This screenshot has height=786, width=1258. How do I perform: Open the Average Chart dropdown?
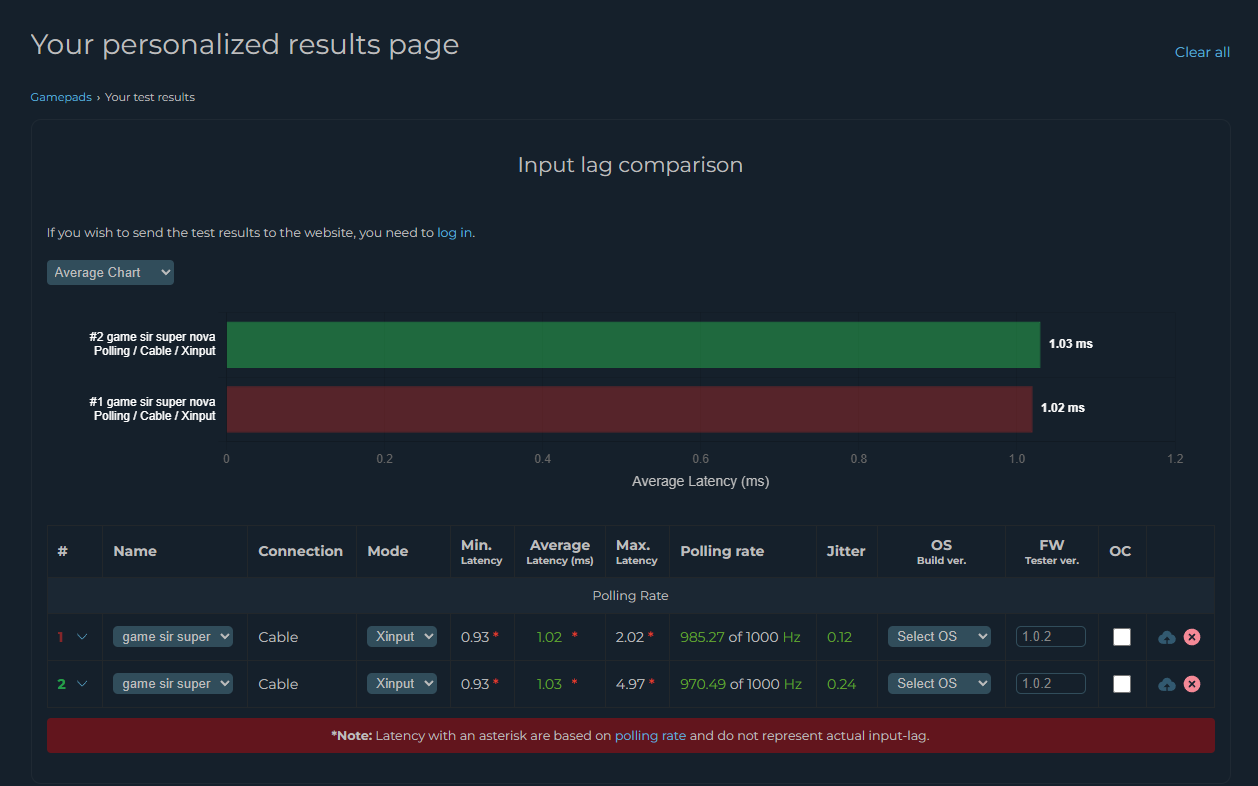coord(110,272)
